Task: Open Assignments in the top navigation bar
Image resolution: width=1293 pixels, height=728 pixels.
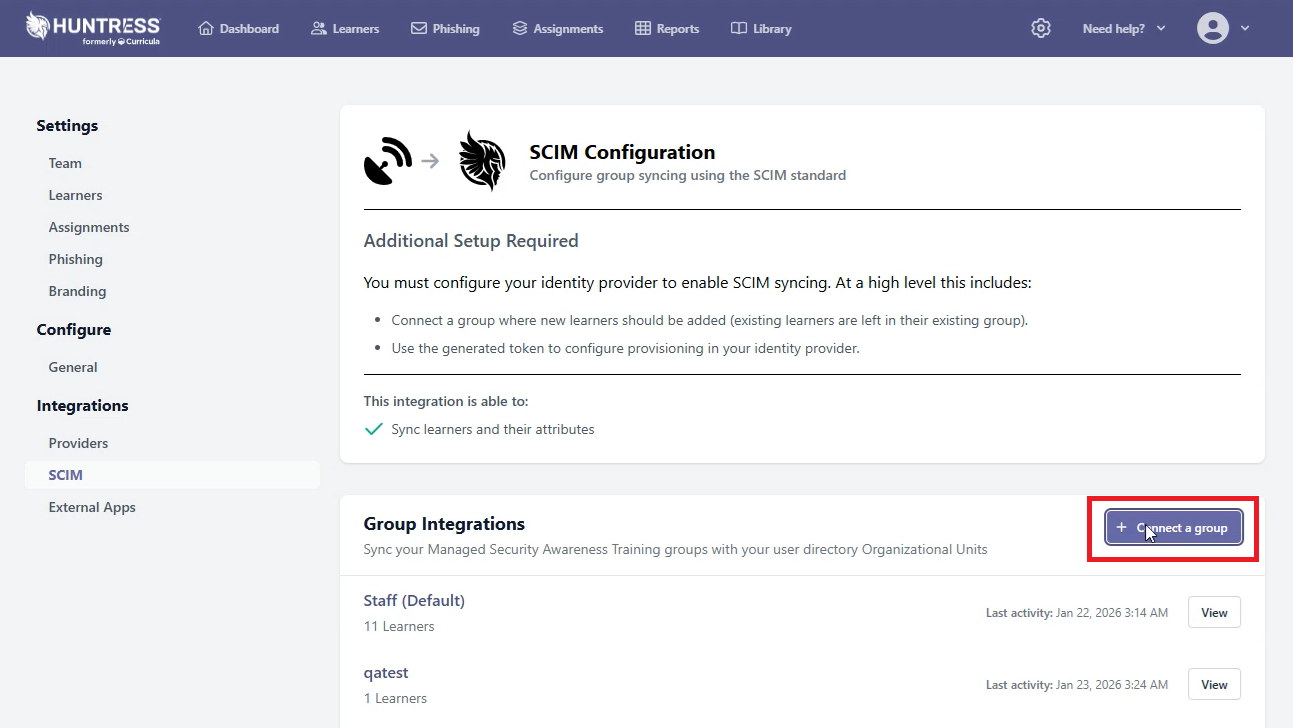Action: point(557,28)
